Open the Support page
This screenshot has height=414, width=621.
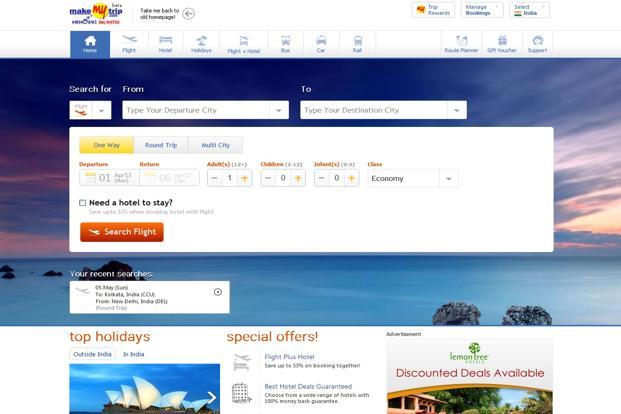click(537, 44)
